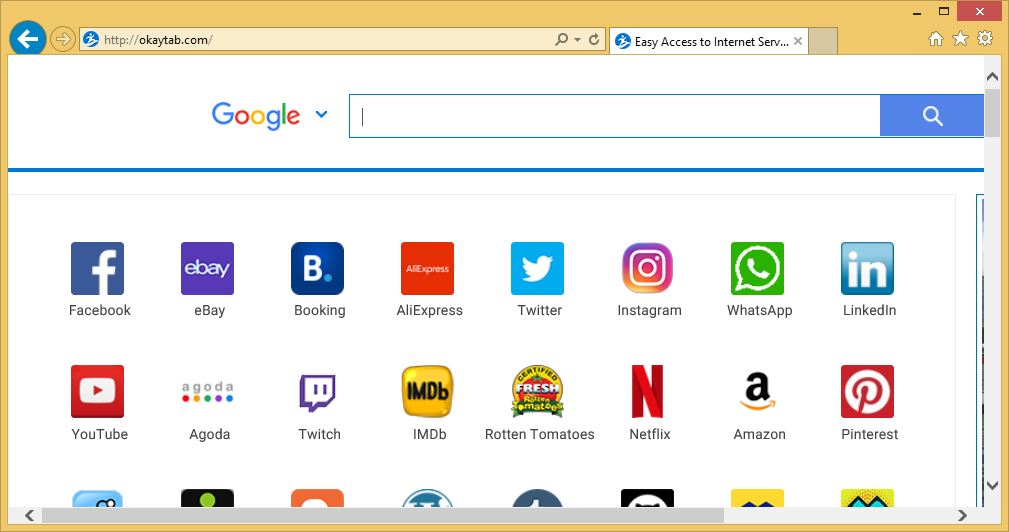The width and height of the screenshot is (1009, 532).
Task: Click the WhatsApp text label
Action: 759,311
